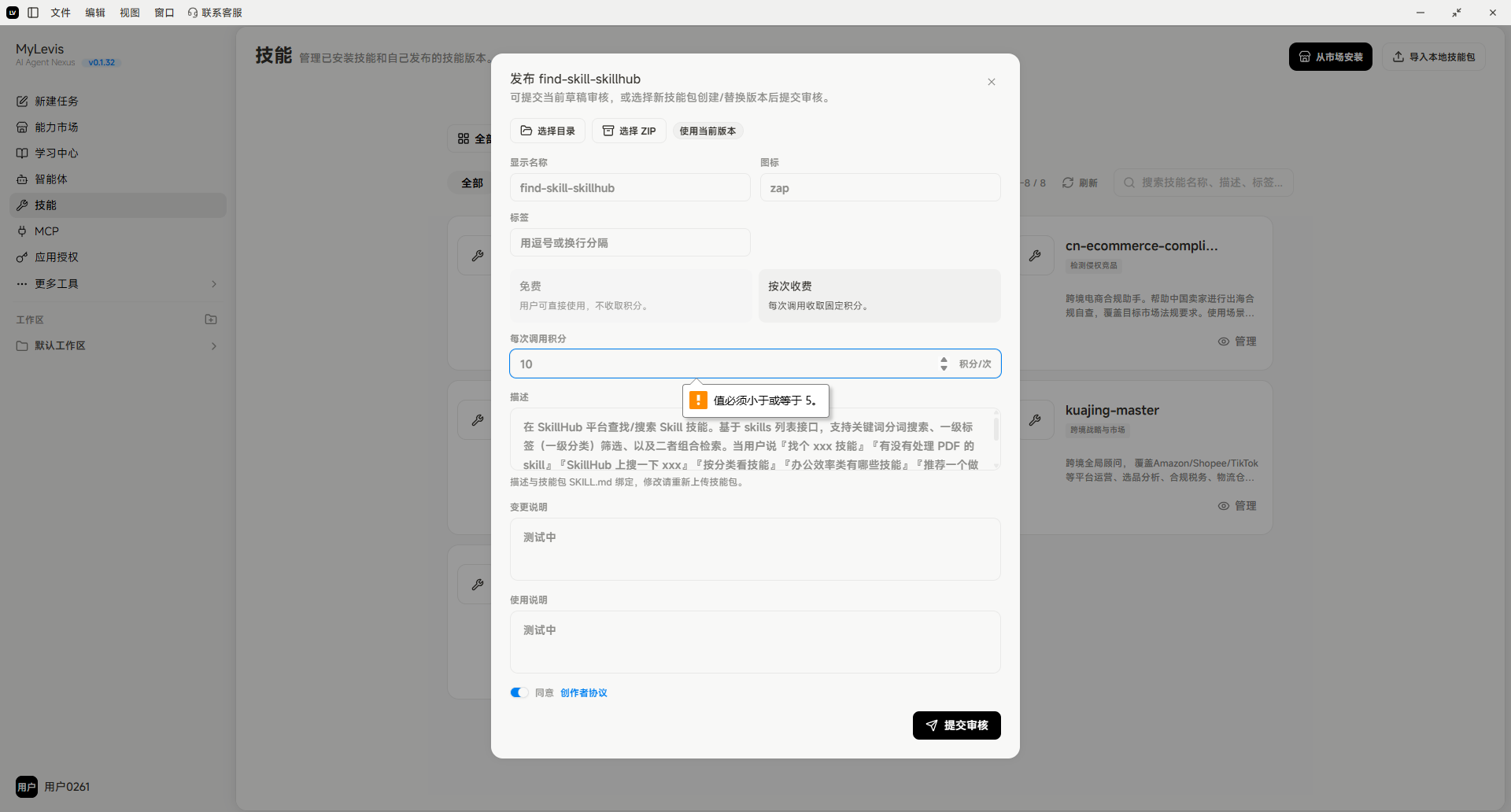This screenshot has height=812, width=1511.
Task: Click the new workspace folder icon
Action: [x=211, y=319]
